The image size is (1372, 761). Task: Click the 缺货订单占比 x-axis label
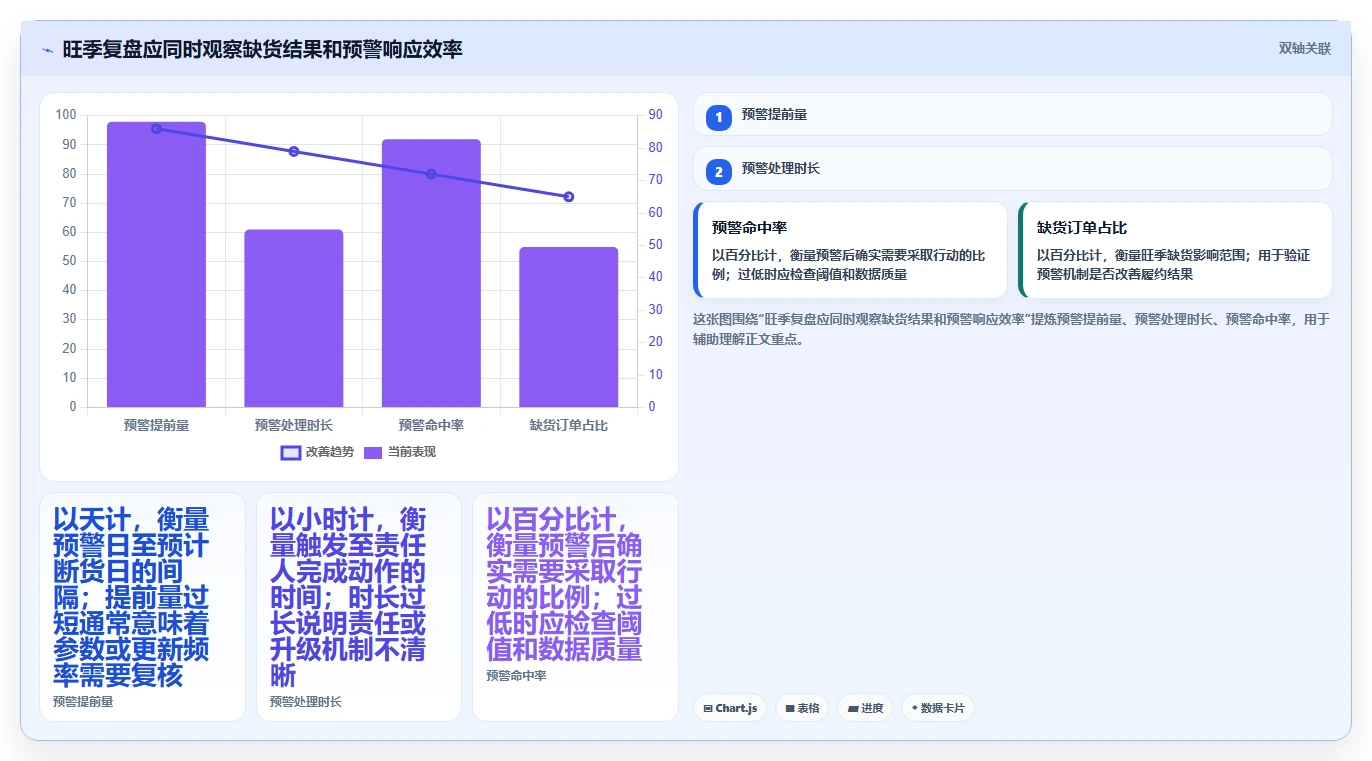coord(569,425)
